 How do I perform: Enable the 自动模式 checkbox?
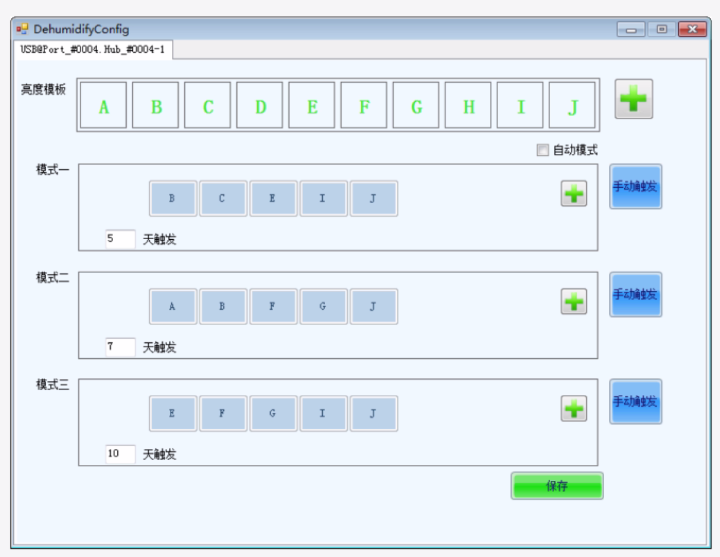(x=543, y=150)
